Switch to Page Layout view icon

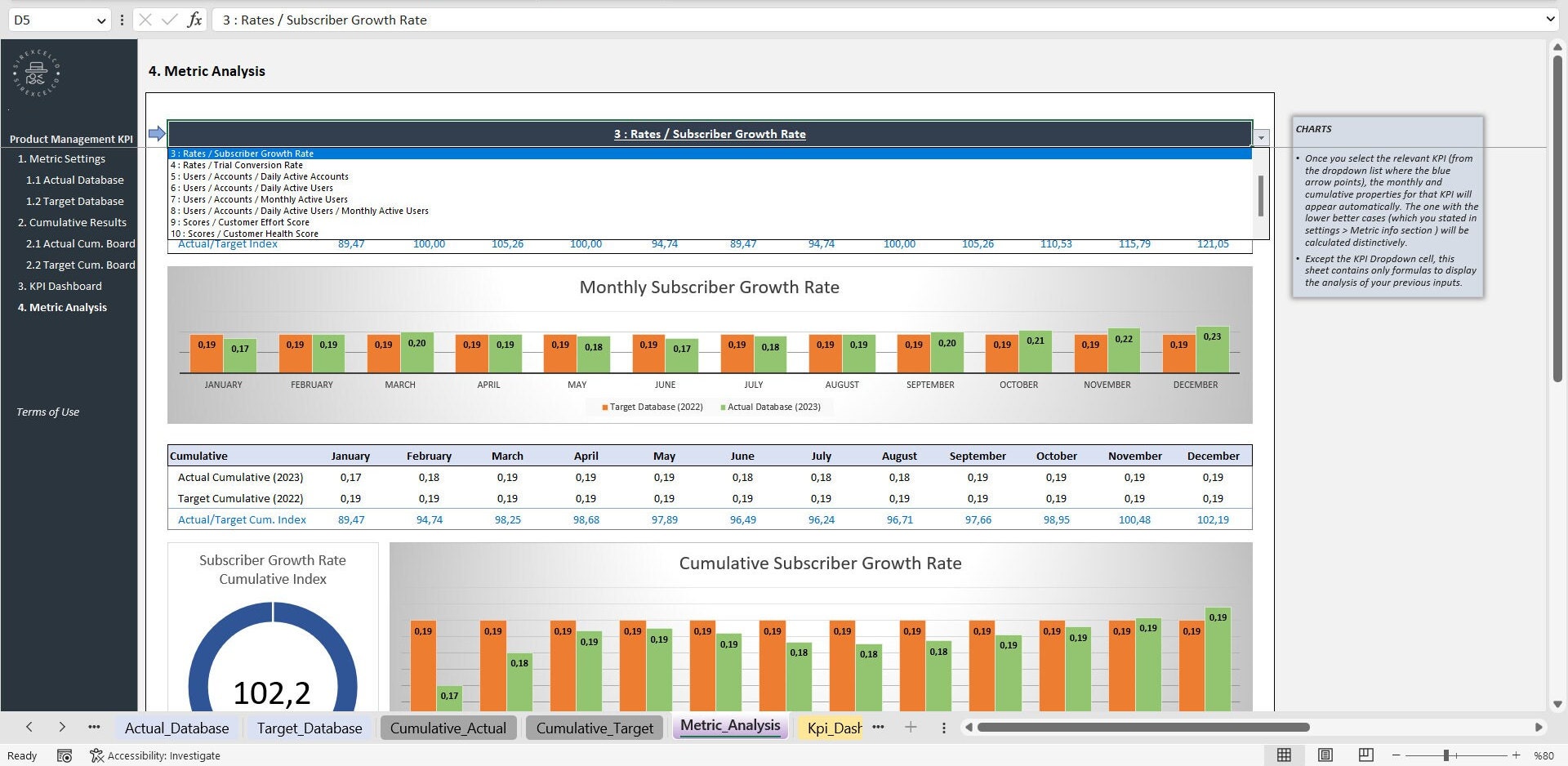pos(1325,755)
